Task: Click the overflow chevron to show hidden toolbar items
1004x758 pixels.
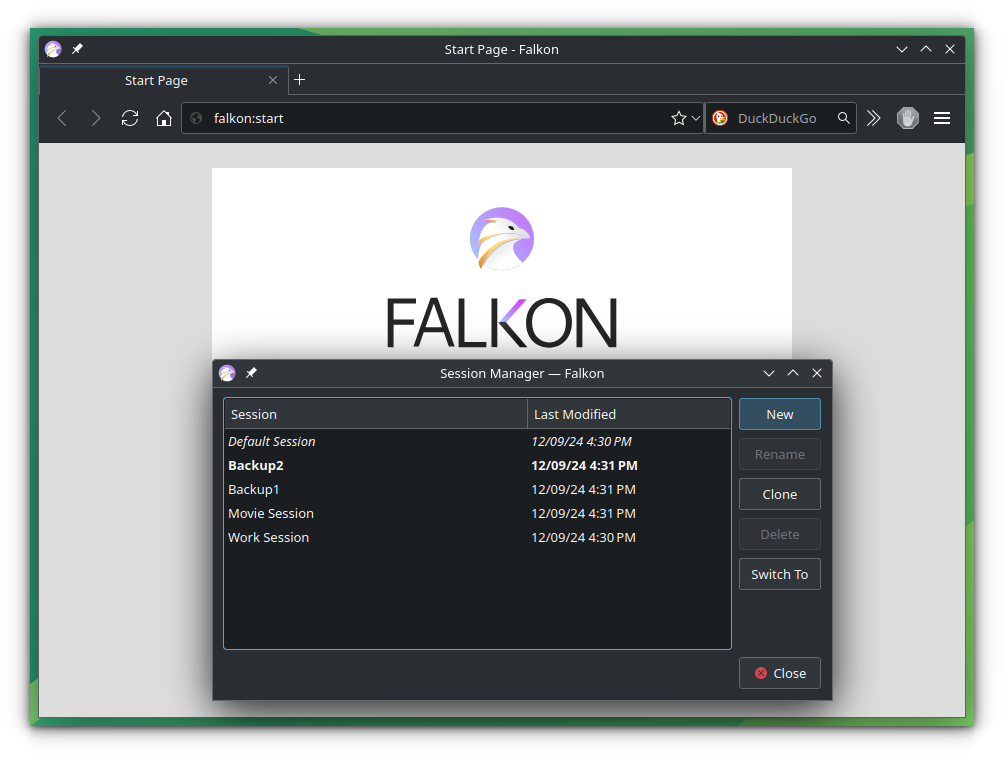Action: click(873, 118)
